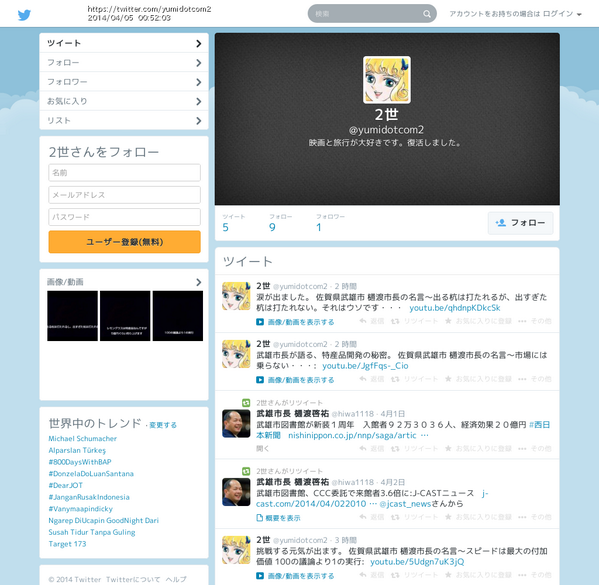599x585 pixels.
Task: Open the #DonzelaDoLuanSantana trend
Action: (x=91, y=474)
